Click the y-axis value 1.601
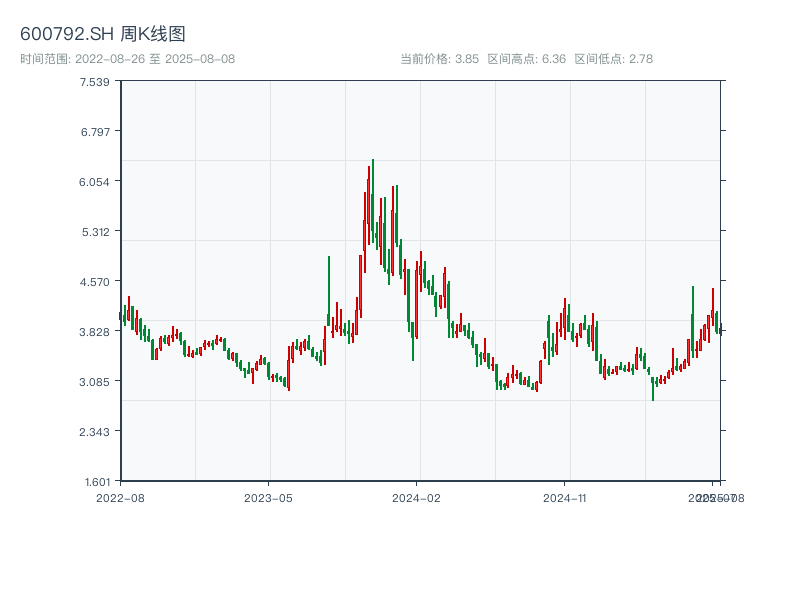Screen dimensions: 800x600 (x=97, y=482)
